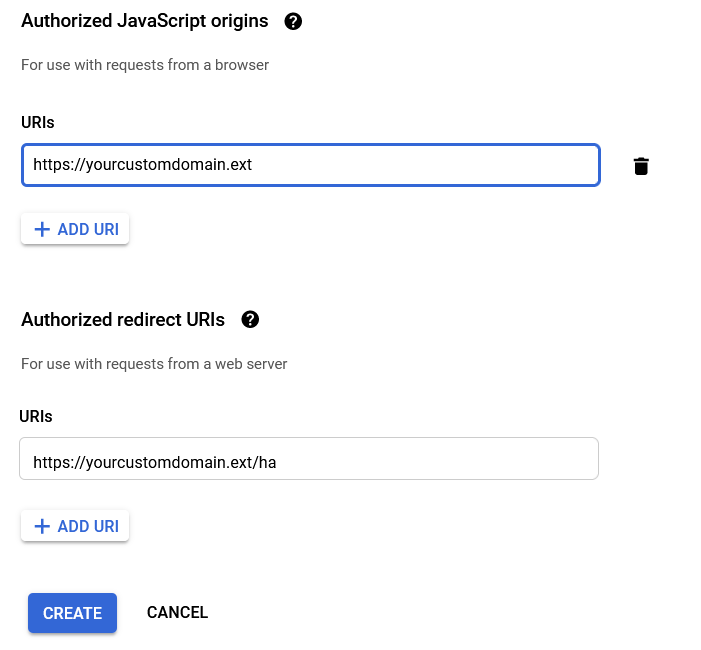
Task: Delete the JavaScript origins URI entry
Action: pos(641,166)
